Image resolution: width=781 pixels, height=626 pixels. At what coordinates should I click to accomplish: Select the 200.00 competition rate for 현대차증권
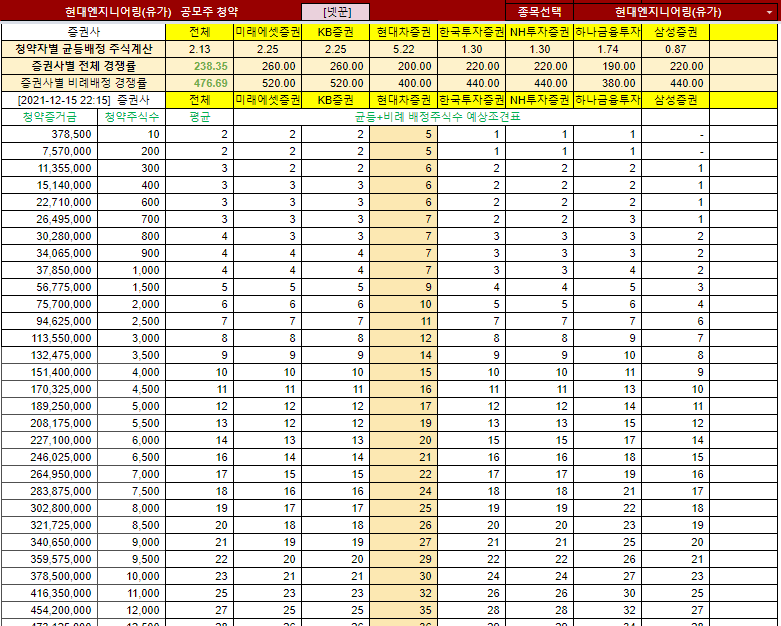coord(403,66)
